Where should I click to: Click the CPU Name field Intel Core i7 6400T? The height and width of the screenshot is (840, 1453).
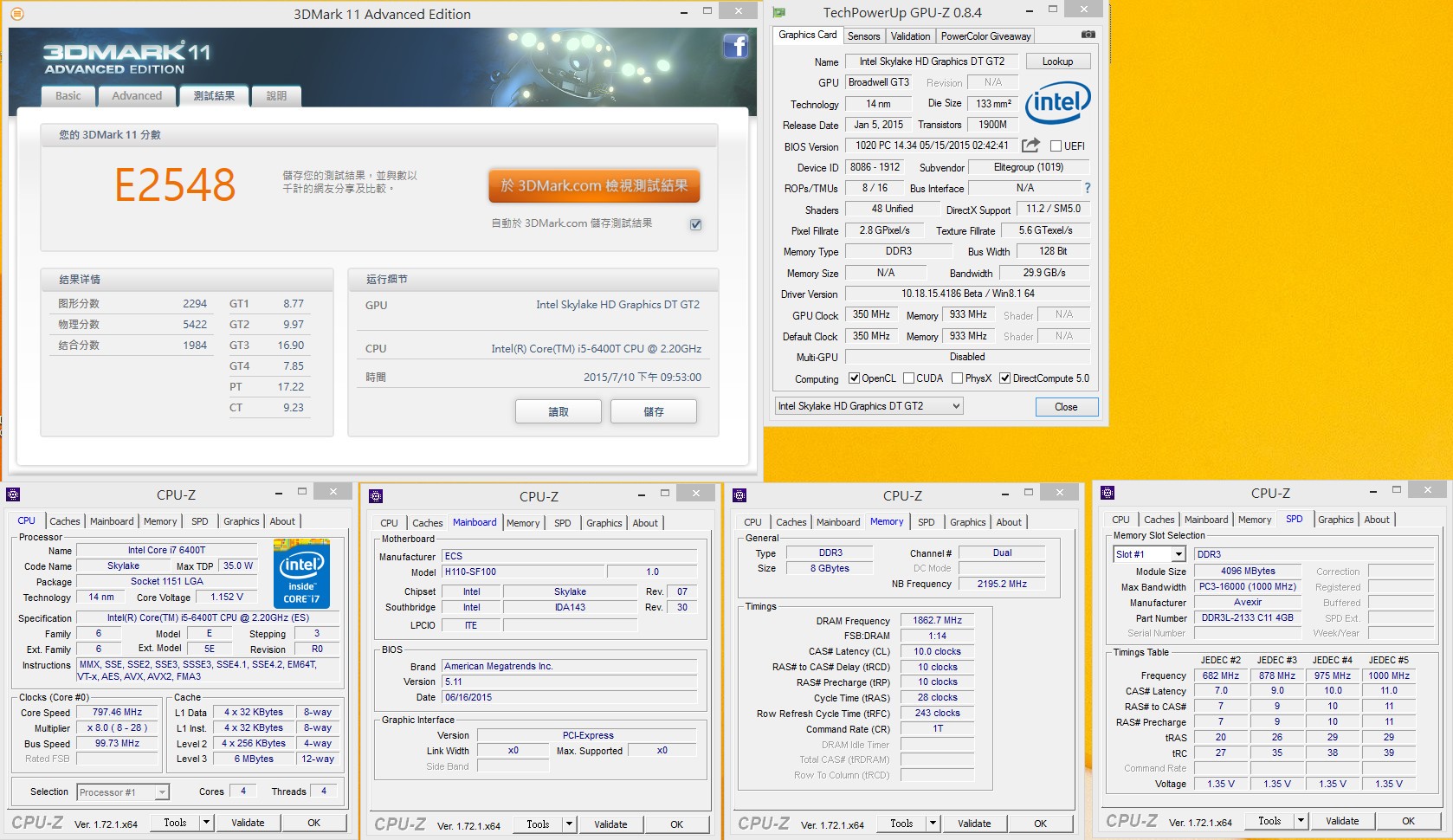[x=167, y=550]
